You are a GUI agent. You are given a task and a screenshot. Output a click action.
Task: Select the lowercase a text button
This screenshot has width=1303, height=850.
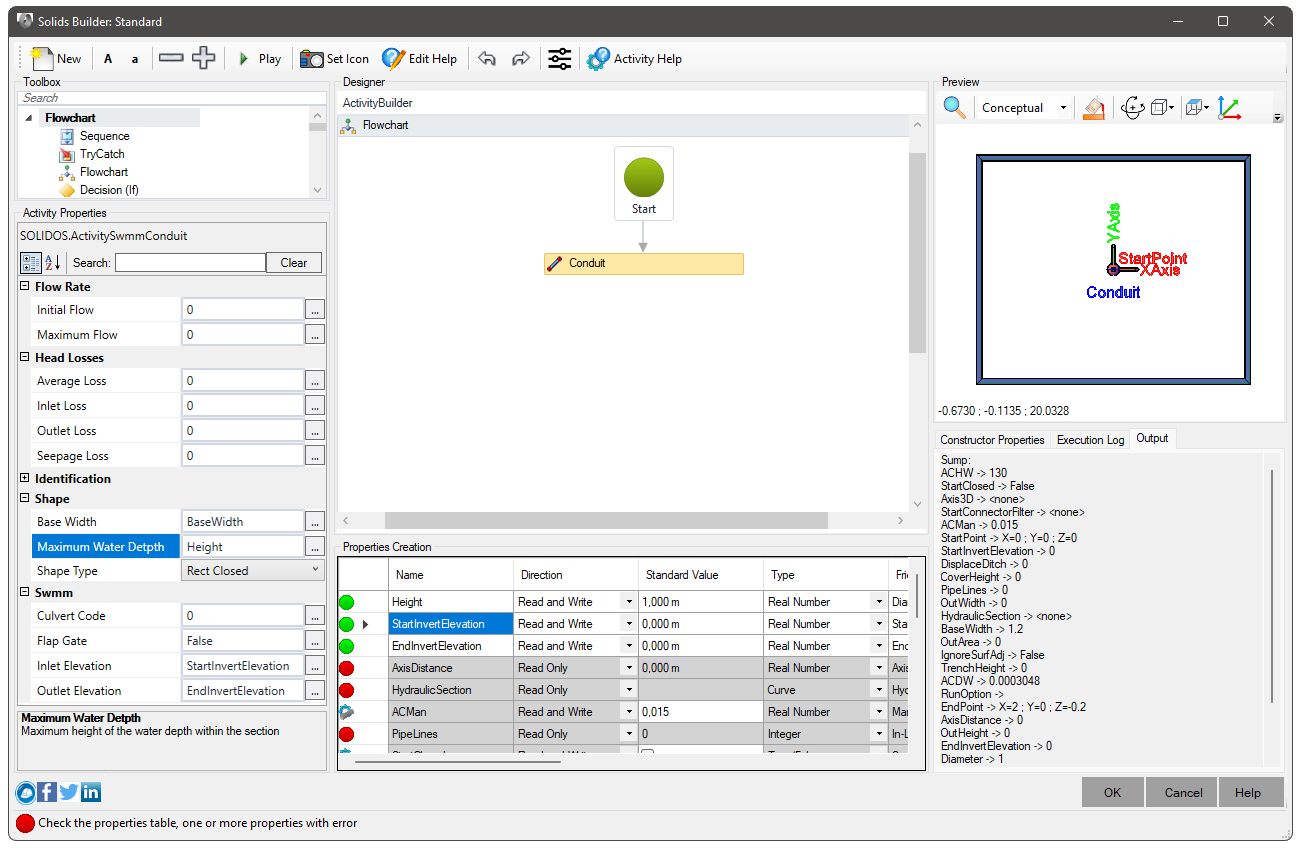click(x=135, y=59)
